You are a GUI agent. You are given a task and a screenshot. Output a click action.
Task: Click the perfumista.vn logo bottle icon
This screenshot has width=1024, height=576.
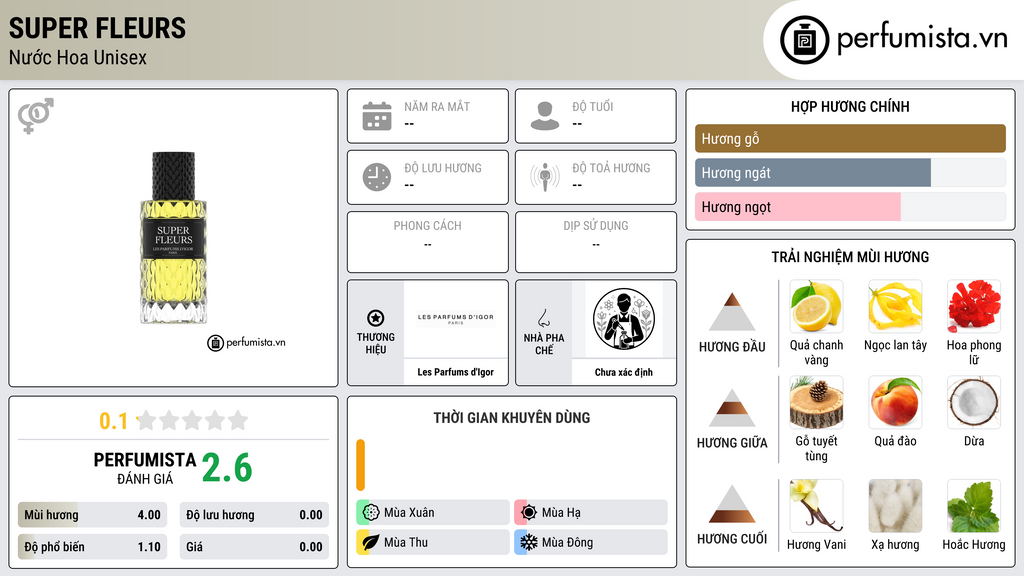pos(804,40)
